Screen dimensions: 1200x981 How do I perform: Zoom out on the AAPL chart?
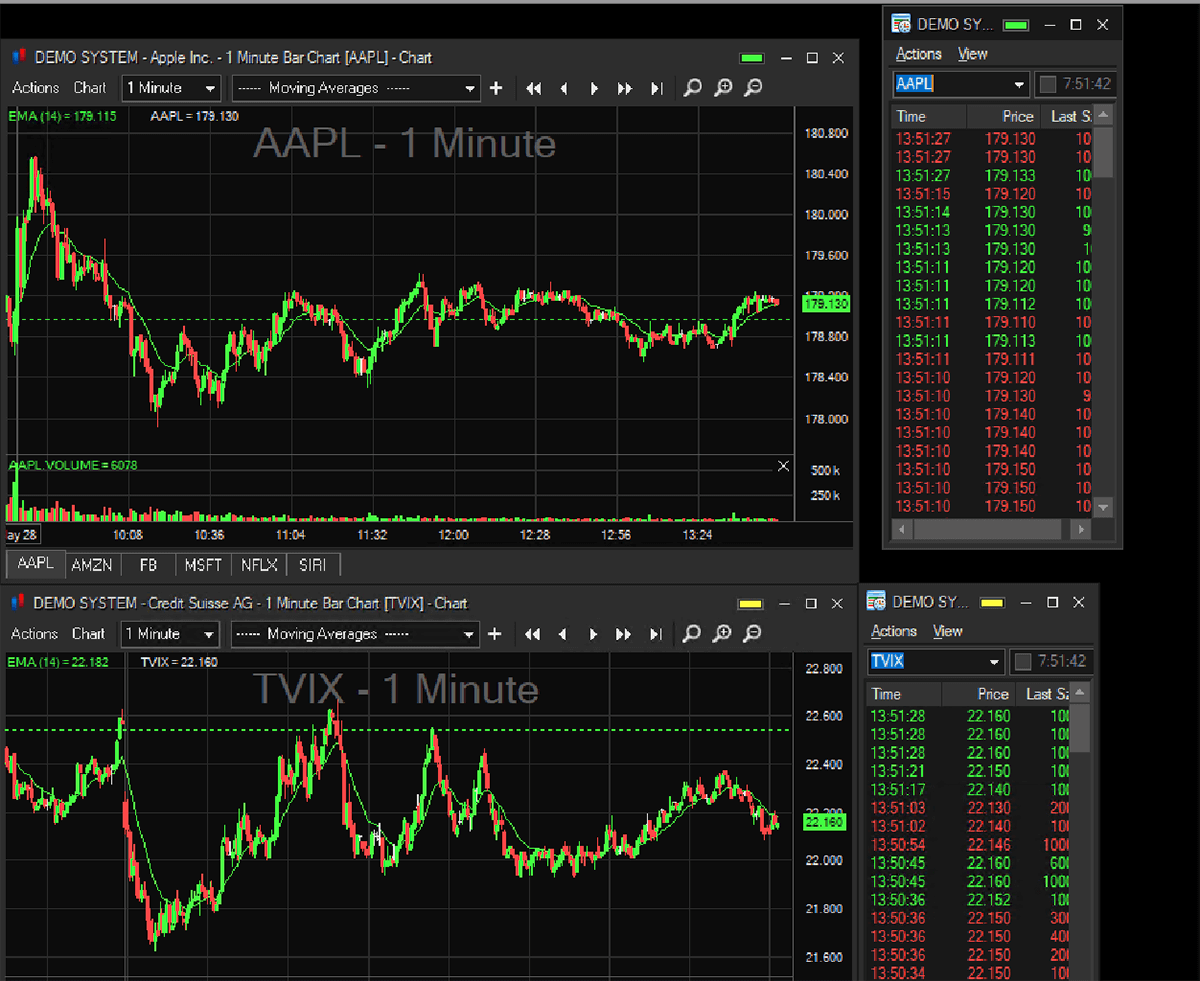(x=754, y=88)
